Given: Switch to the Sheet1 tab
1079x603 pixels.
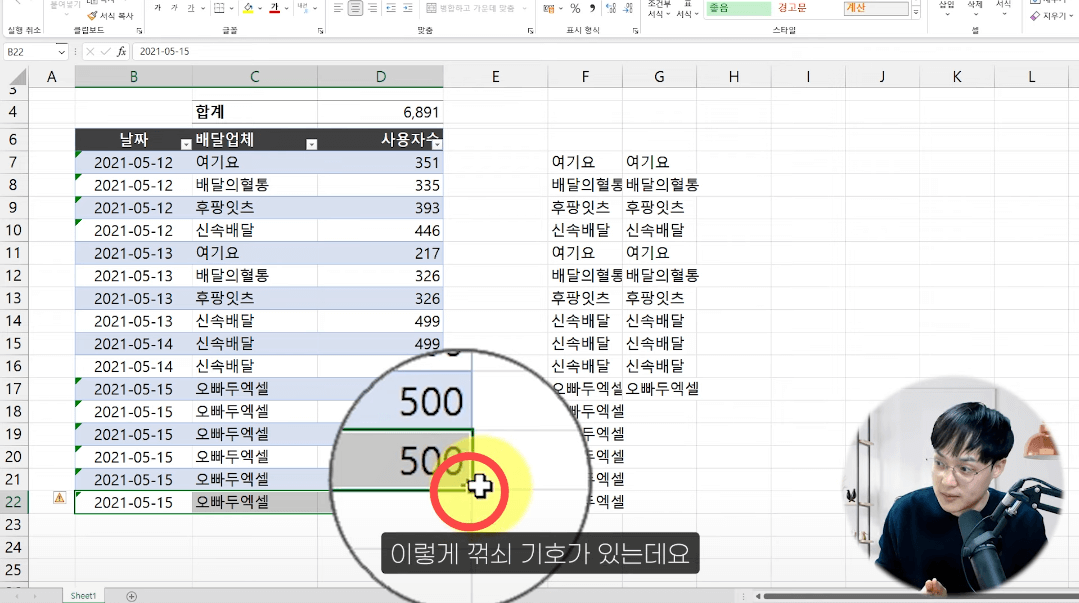Looking at the screenshot, I should click(x=83, y=595).
